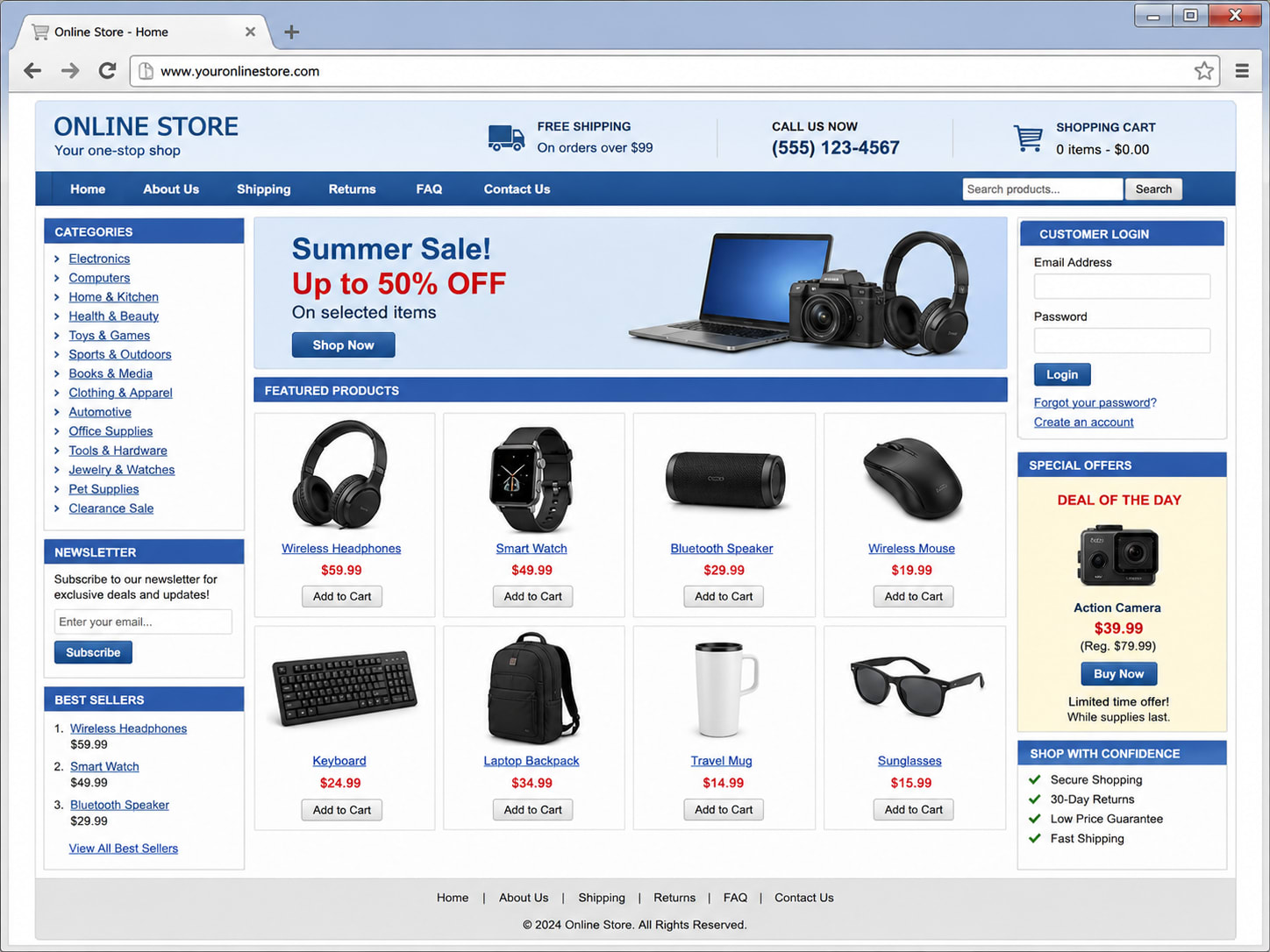Open Smart Watch in Best Sellers list

[x=104, y=766]
